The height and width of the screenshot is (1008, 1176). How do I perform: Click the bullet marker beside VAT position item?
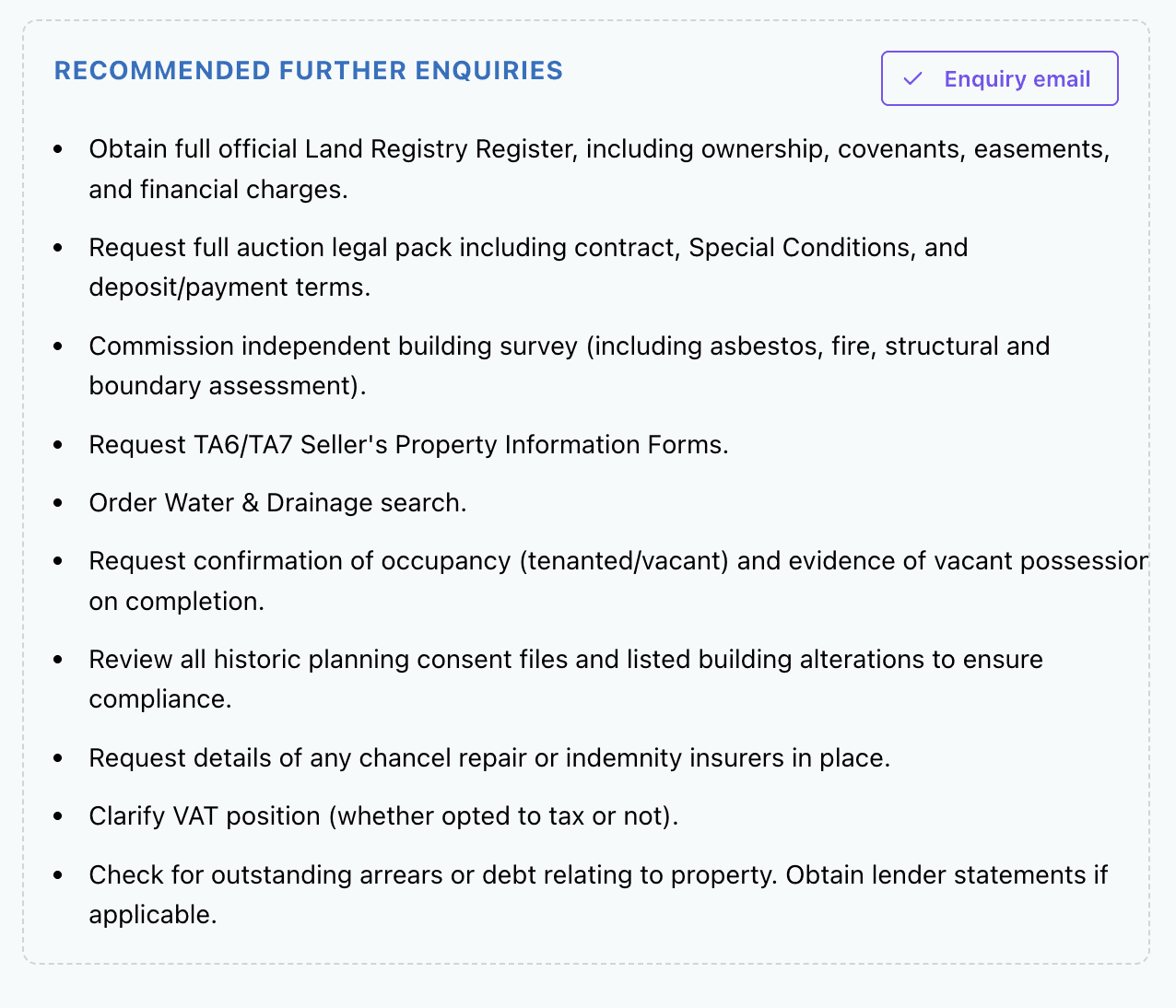(60, 816)
